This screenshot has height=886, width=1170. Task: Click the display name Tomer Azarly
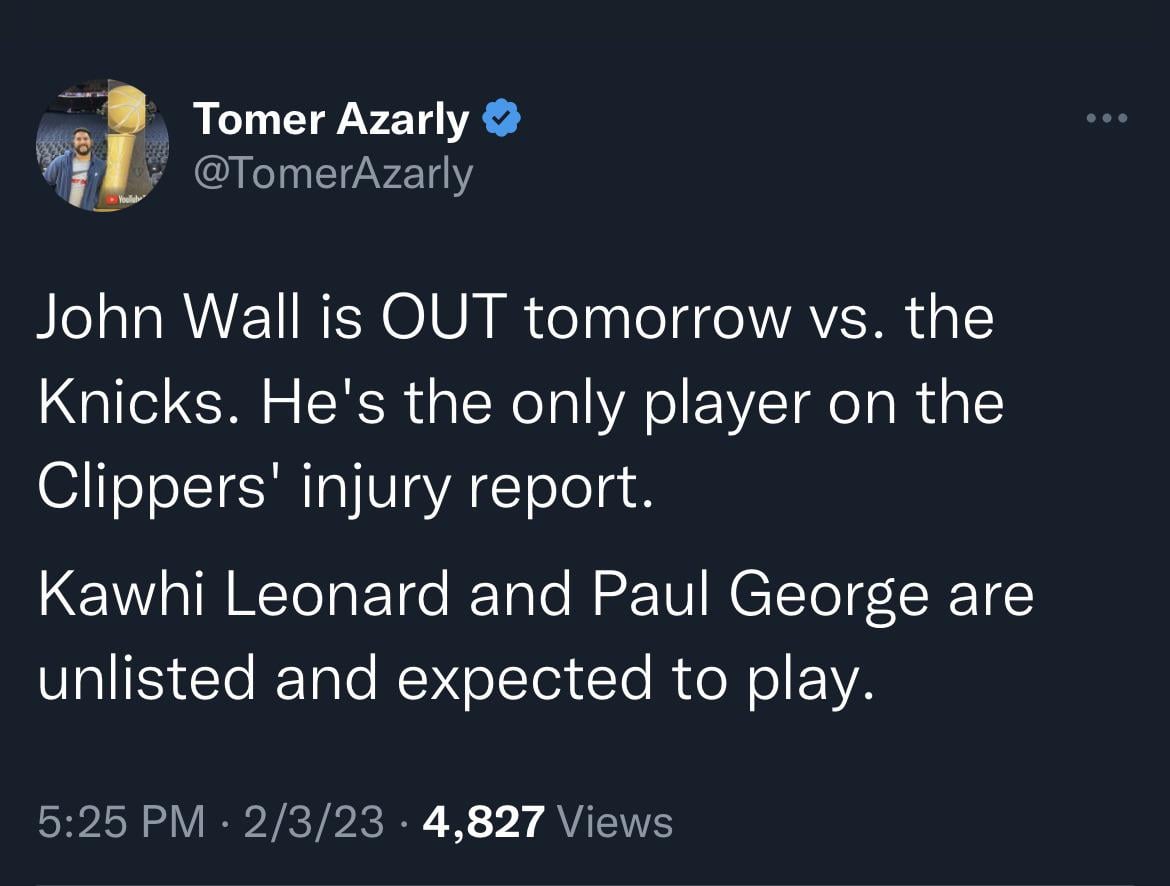point(330,120)
